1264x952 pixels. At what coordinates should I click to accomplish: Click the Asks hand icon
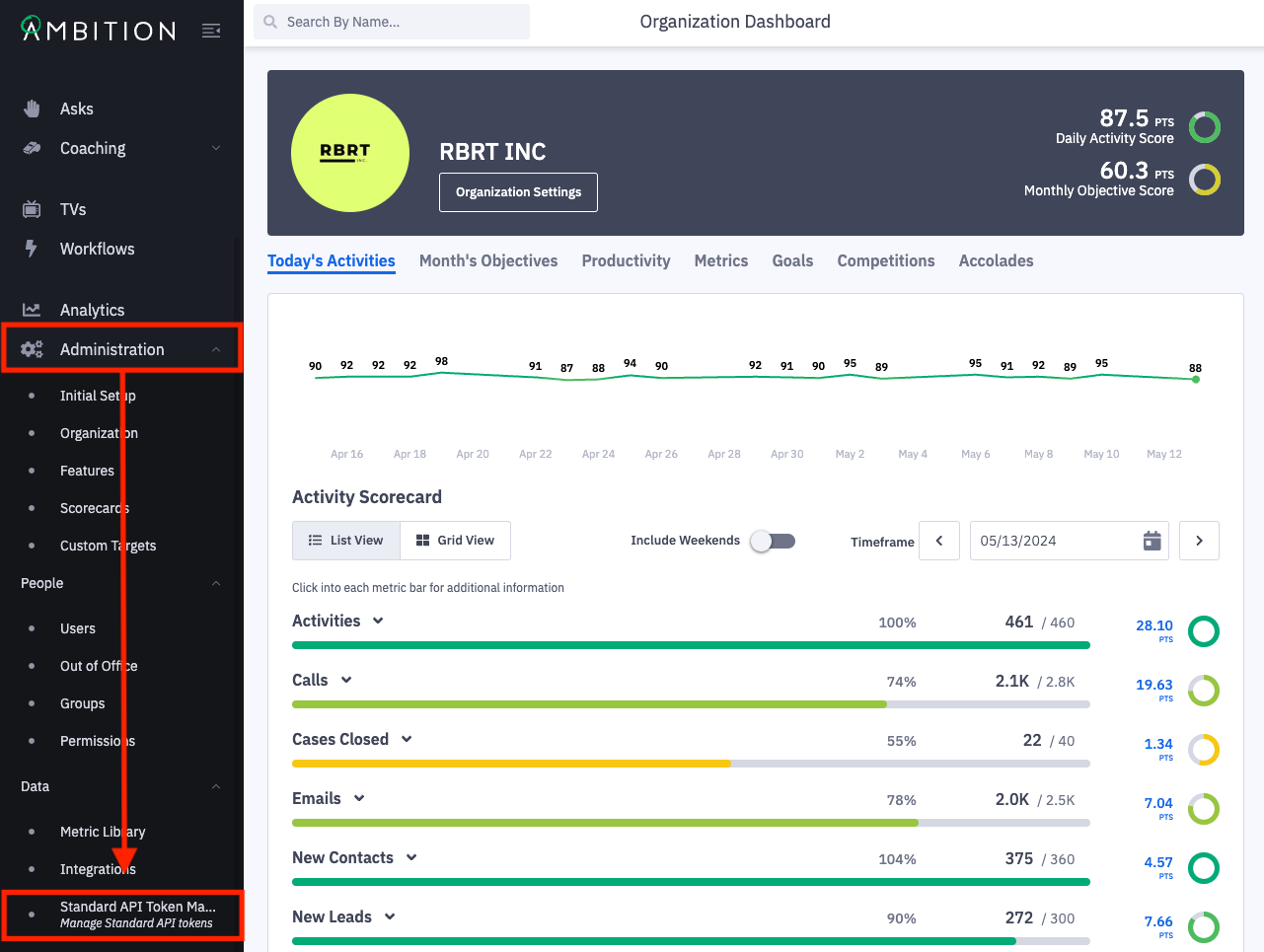click(x=33, y=109)
